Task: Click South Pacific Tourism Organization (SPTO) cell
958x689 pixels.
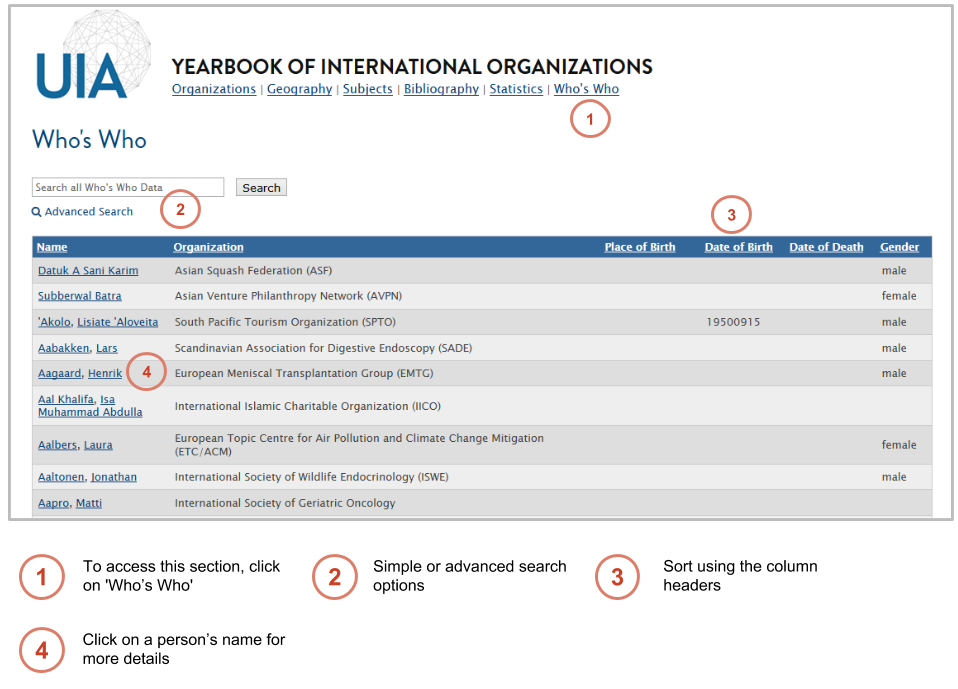Action: point(285,322)
